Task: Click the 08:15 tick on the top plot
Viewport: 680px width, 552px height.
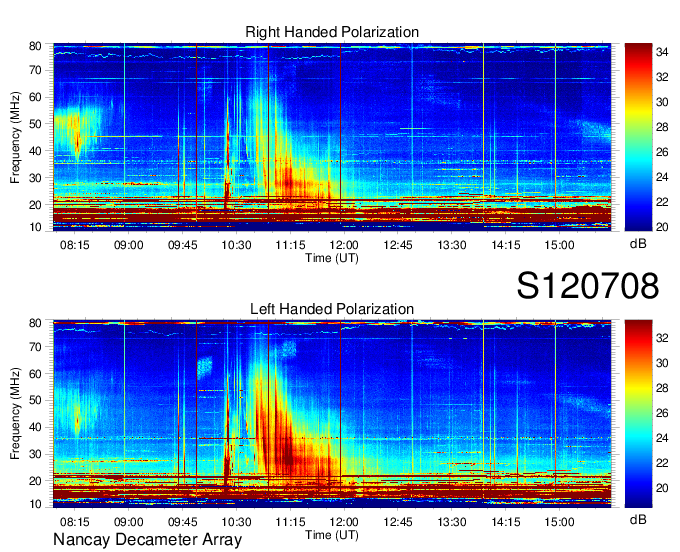Action: (x=75, y=245)
